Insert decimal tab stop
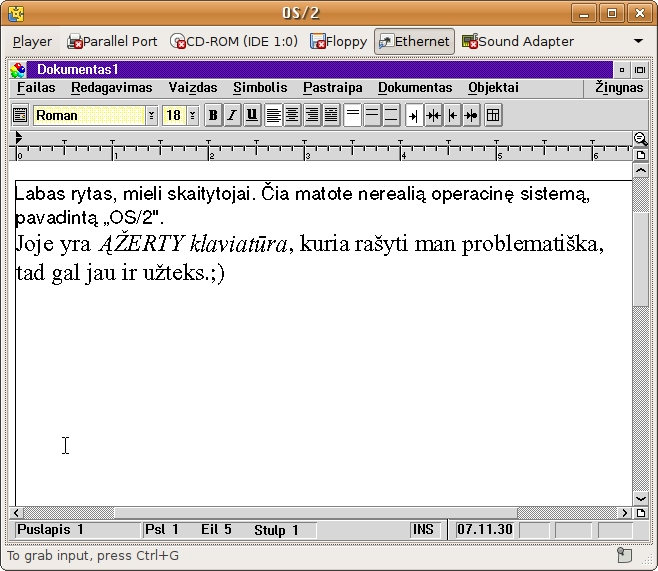Image resolution: width=658 pixels, height=571 pixels. click(x=471, y=115)
